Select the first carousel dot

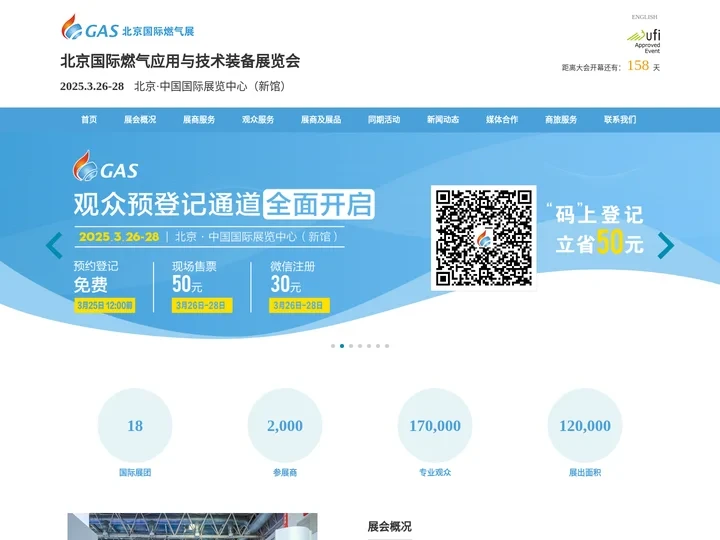click(333, 346)
